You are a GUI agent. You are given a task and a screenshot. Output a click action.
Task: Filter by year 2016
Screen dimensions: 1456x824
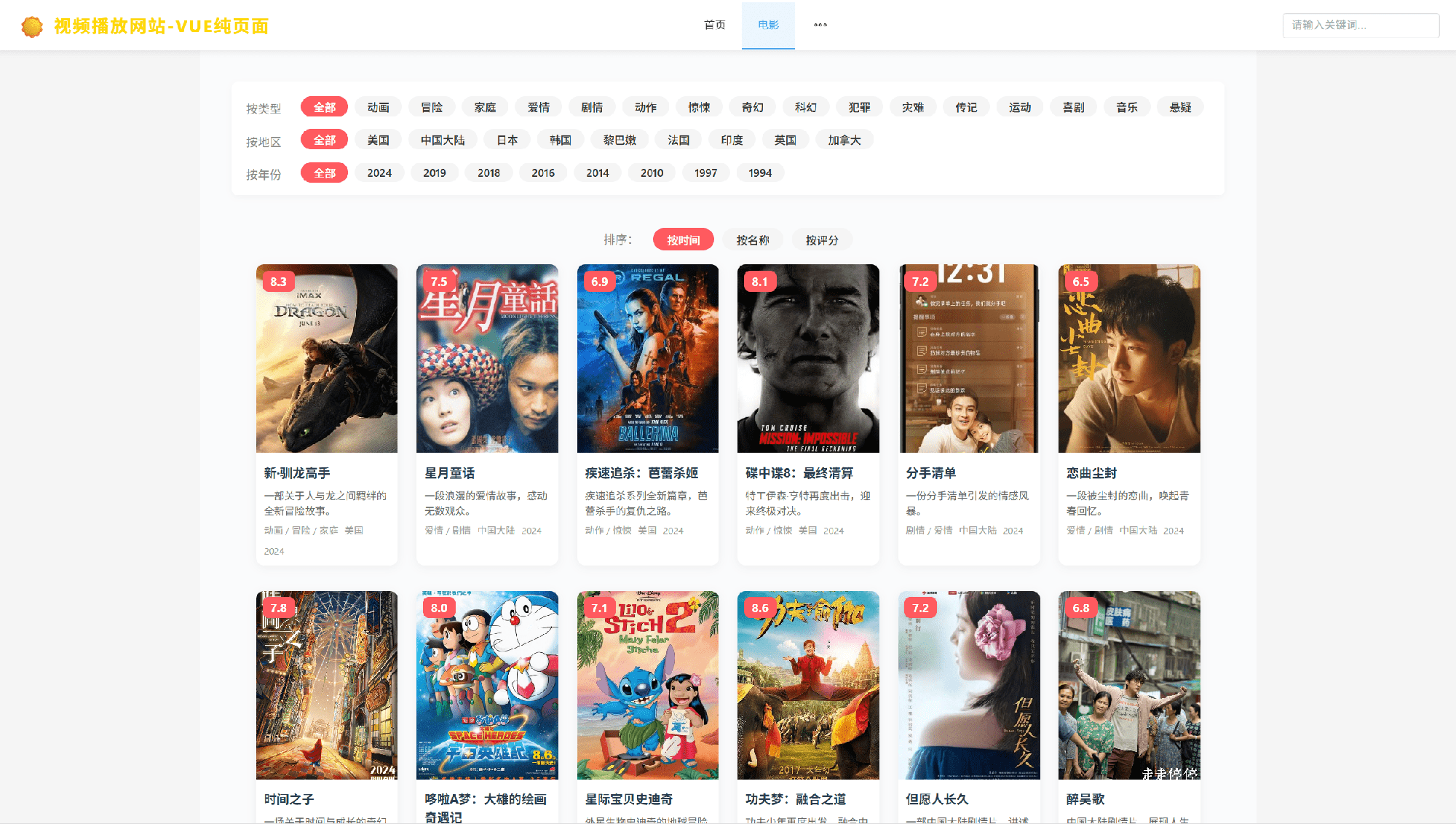[543, 173]
